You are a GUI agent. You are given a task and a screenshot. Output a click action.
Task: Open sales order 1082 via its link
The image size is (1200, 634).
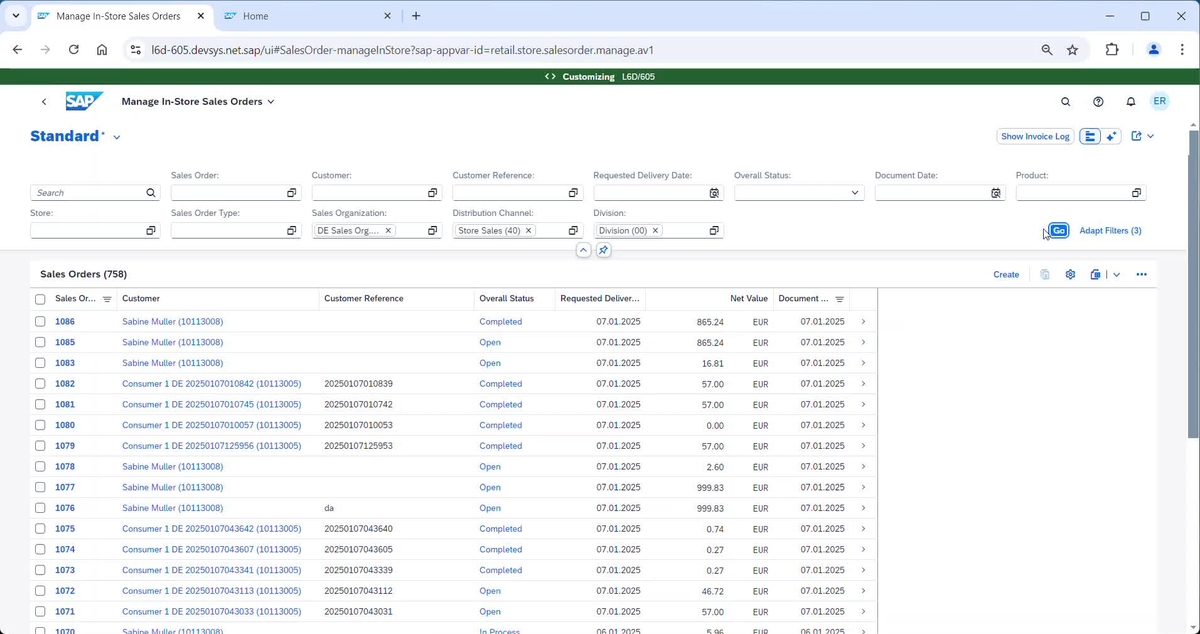[64, 383]
